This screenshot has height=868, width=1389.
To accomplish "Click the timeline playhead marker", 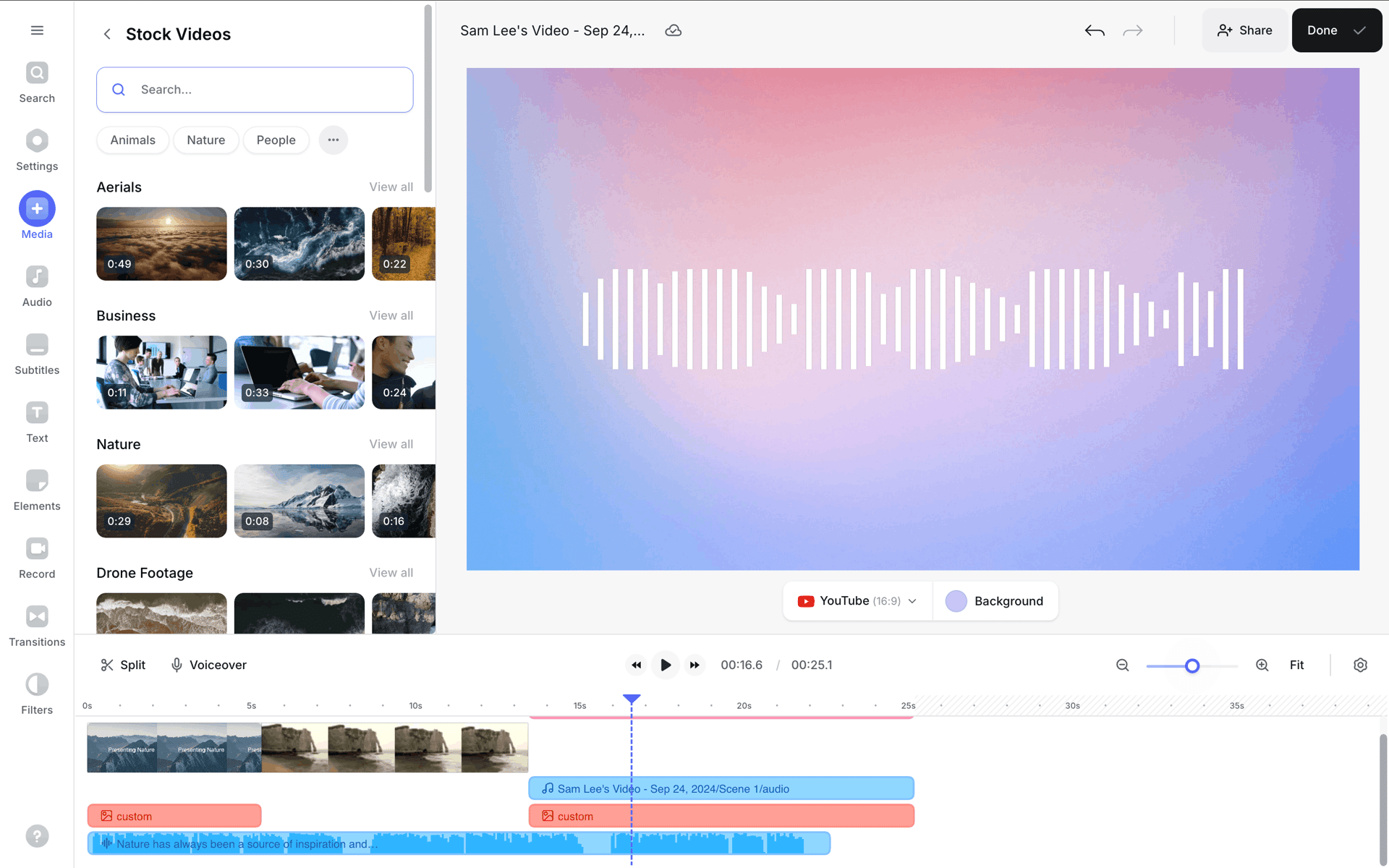I will [632, 699].
